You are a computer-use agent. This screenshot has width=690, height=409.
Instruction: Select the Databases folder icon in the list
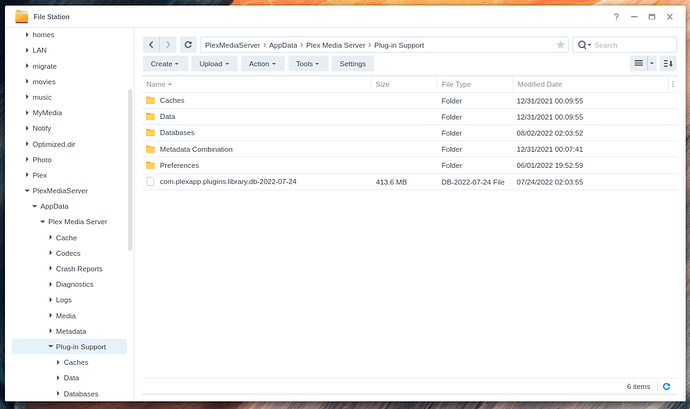[x=150, y=133]
